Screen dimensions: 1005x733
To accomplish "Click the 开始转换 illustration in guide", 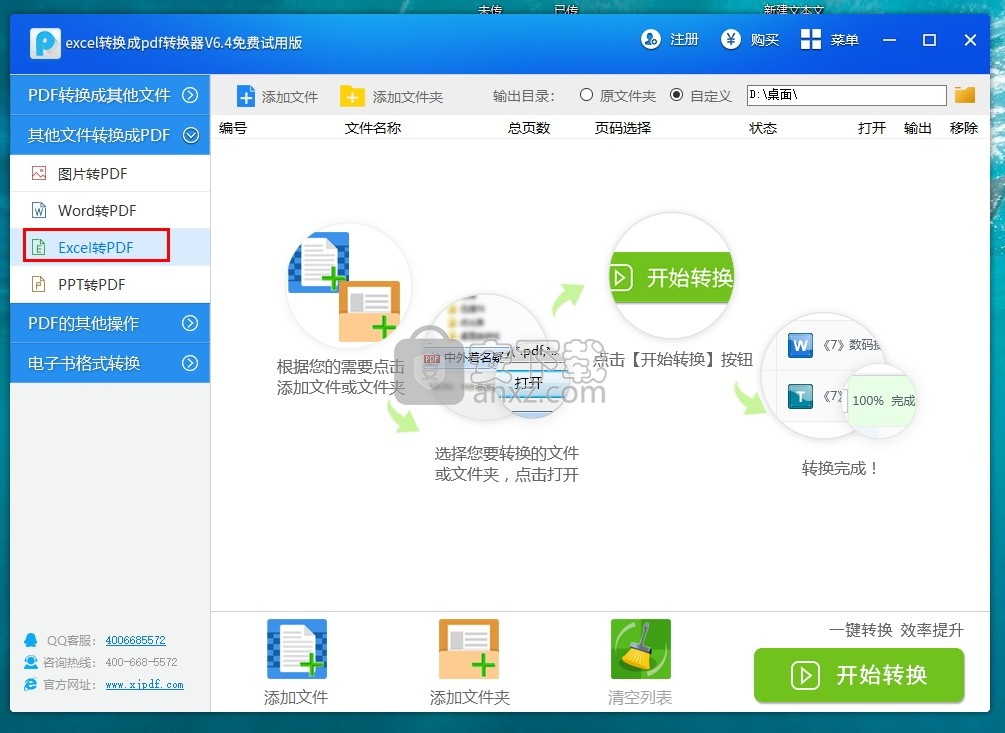I will (x=672, y=277).
